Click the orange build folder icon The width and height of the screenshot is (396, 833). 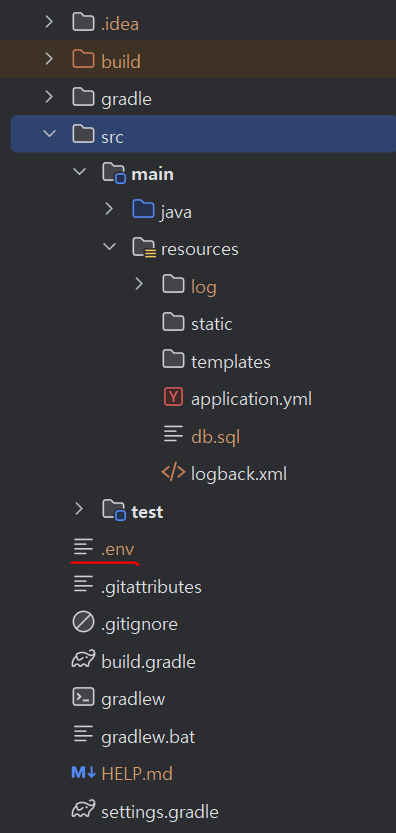tap(83, 59)
